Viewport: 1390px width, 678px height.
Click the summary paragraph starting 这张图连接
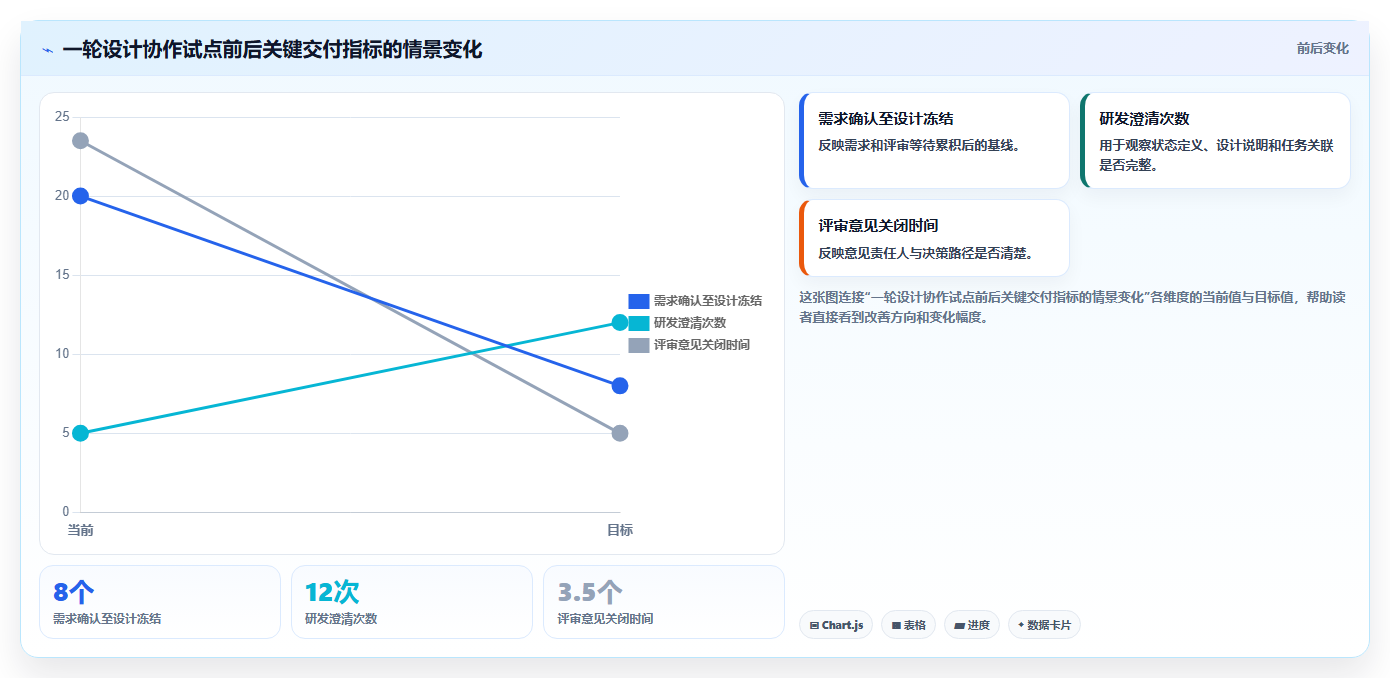point(1074,307)
